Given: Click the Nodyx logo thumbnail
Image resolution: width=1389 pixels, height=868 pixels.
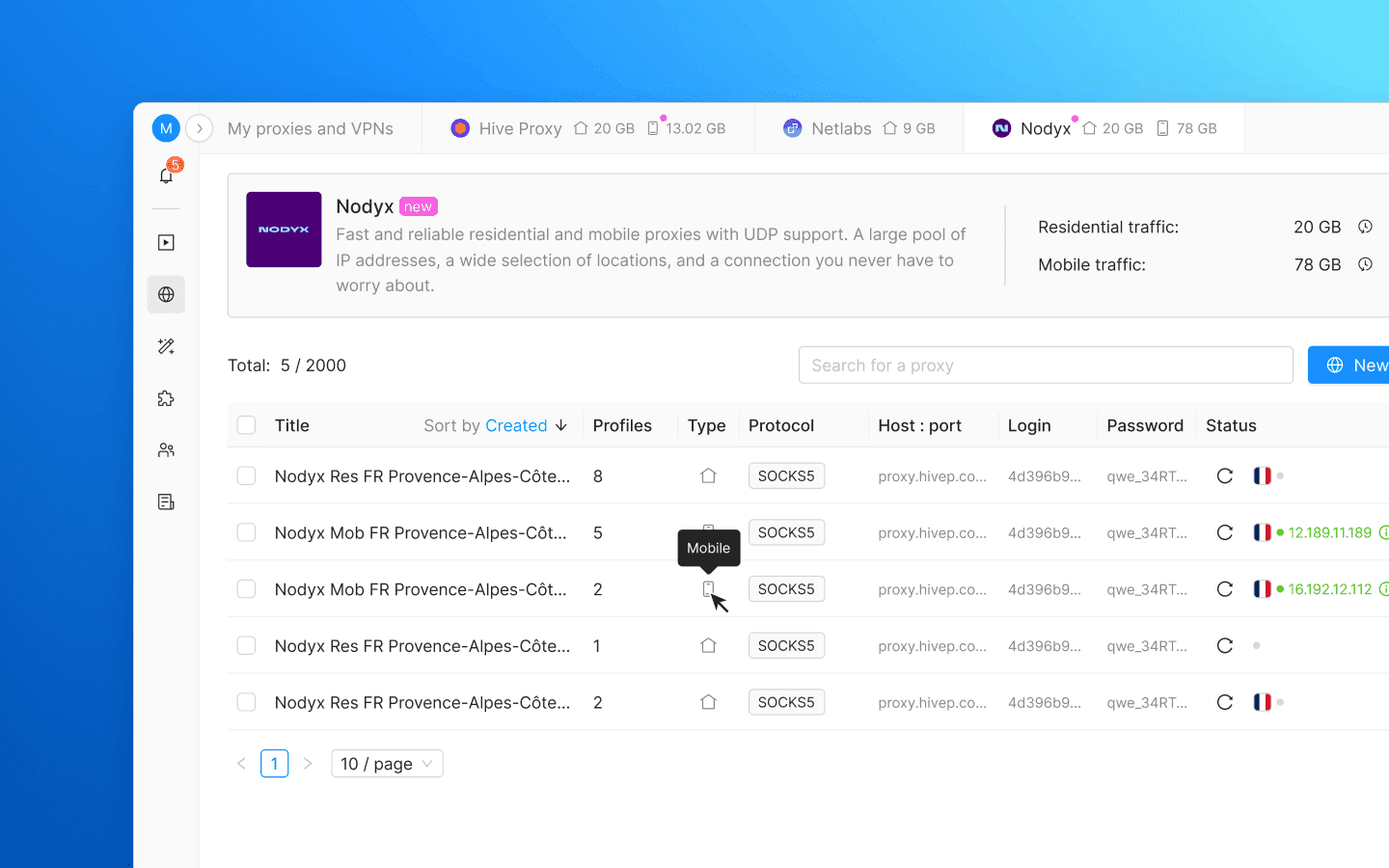Looking at the screenshot, I should (284, 230).
